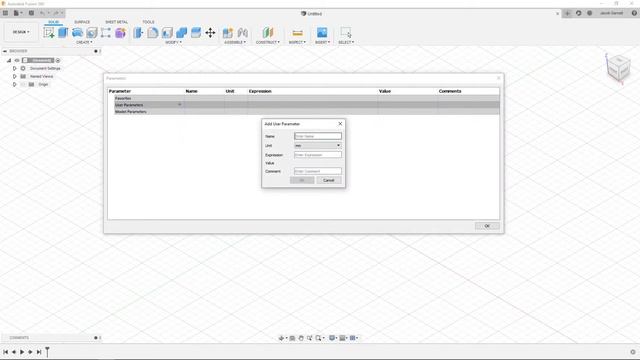Select the Extrude tool icon
The height and width of the screenshot is (360, 640).
click(63, 33)
